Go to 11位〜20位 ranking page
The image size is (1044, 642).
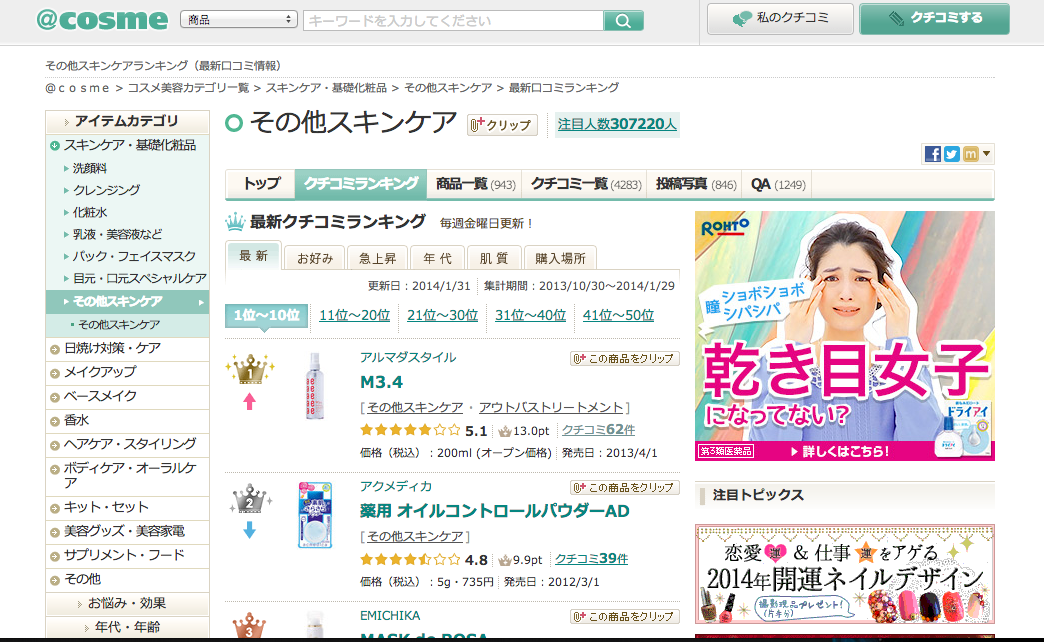coord(354,315)
